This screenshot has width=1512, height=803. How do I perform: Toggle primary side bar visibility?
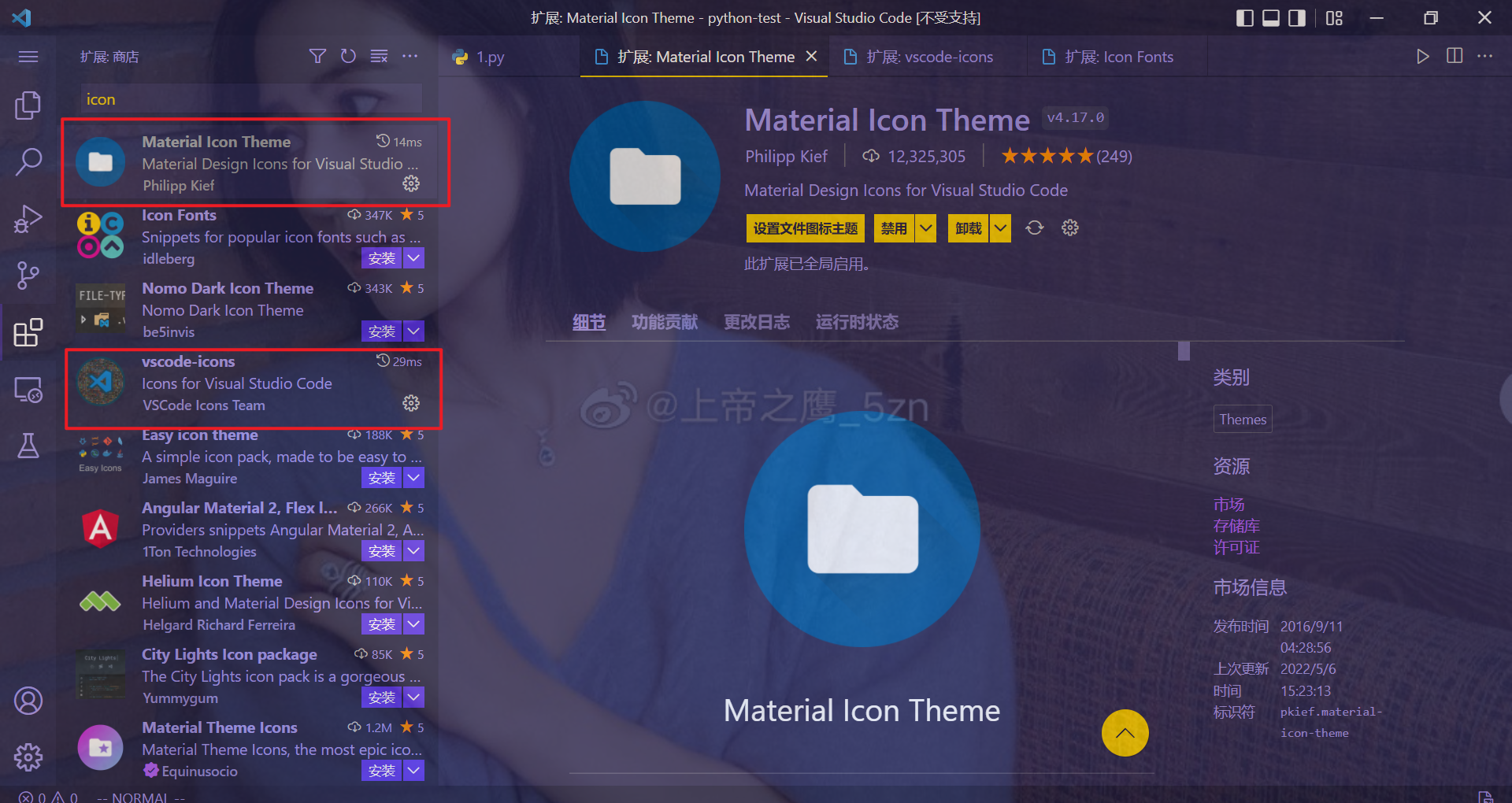tap(1245, 17)
